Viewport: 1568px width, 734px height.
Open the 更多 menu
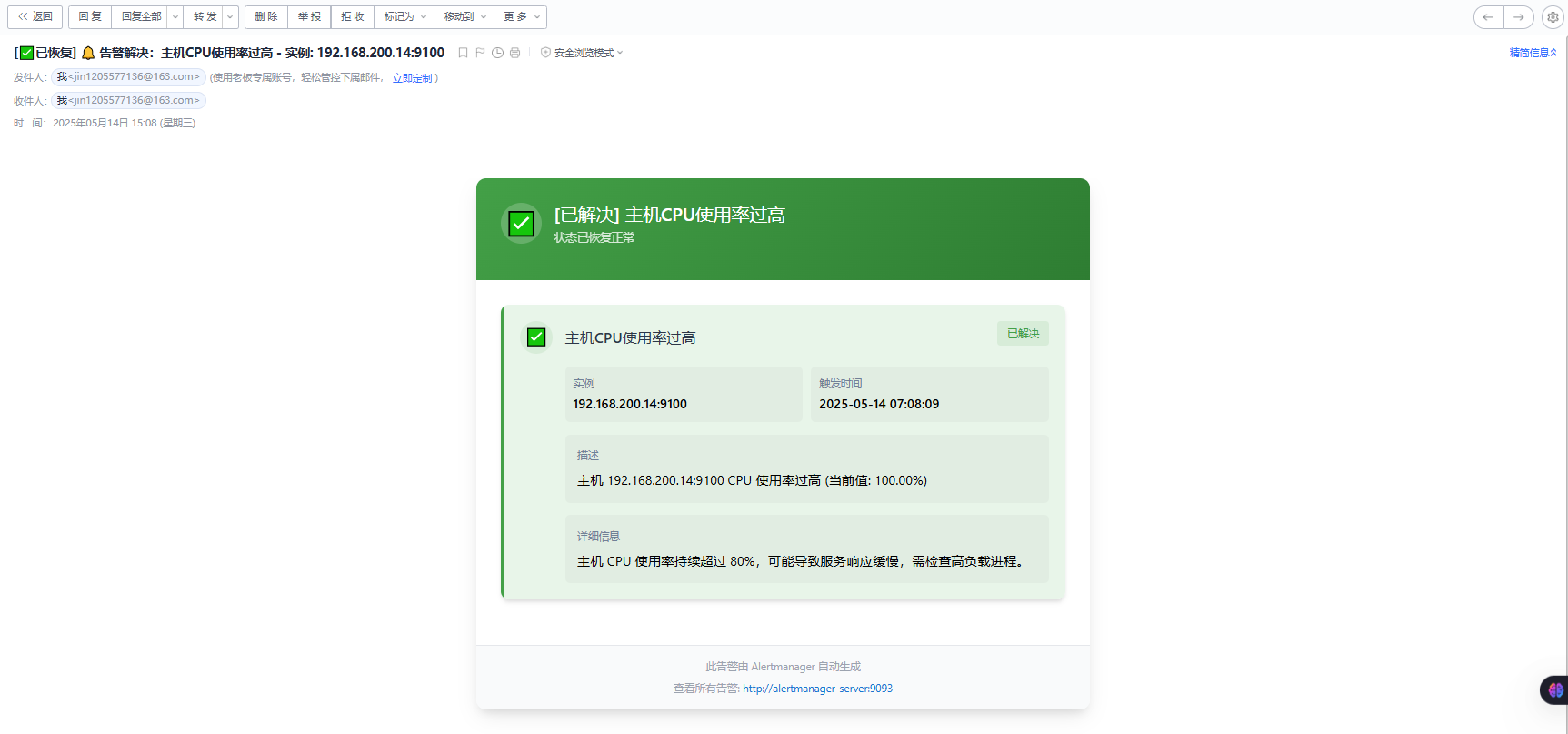(521, 17)
